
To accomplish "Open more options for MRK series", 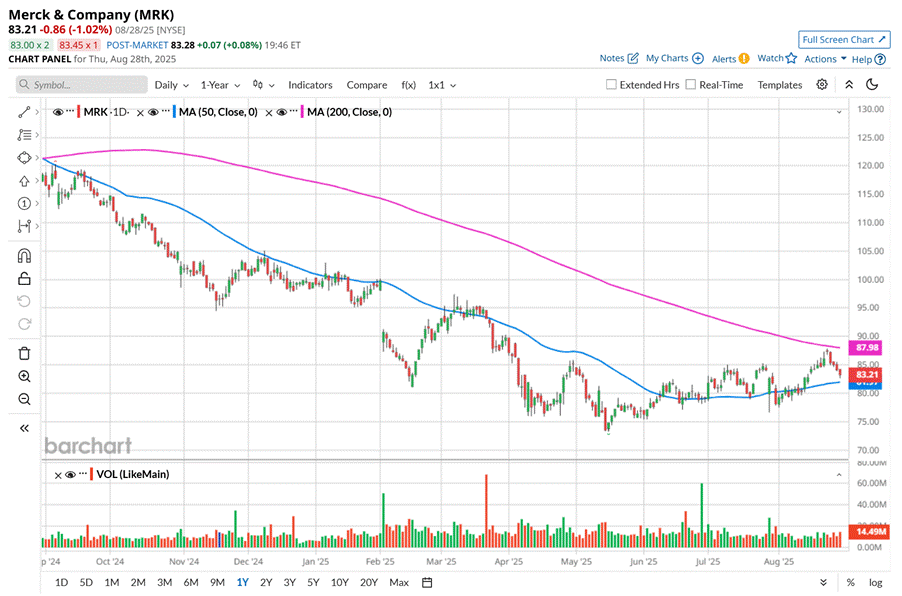I will (x=70, y=111).
